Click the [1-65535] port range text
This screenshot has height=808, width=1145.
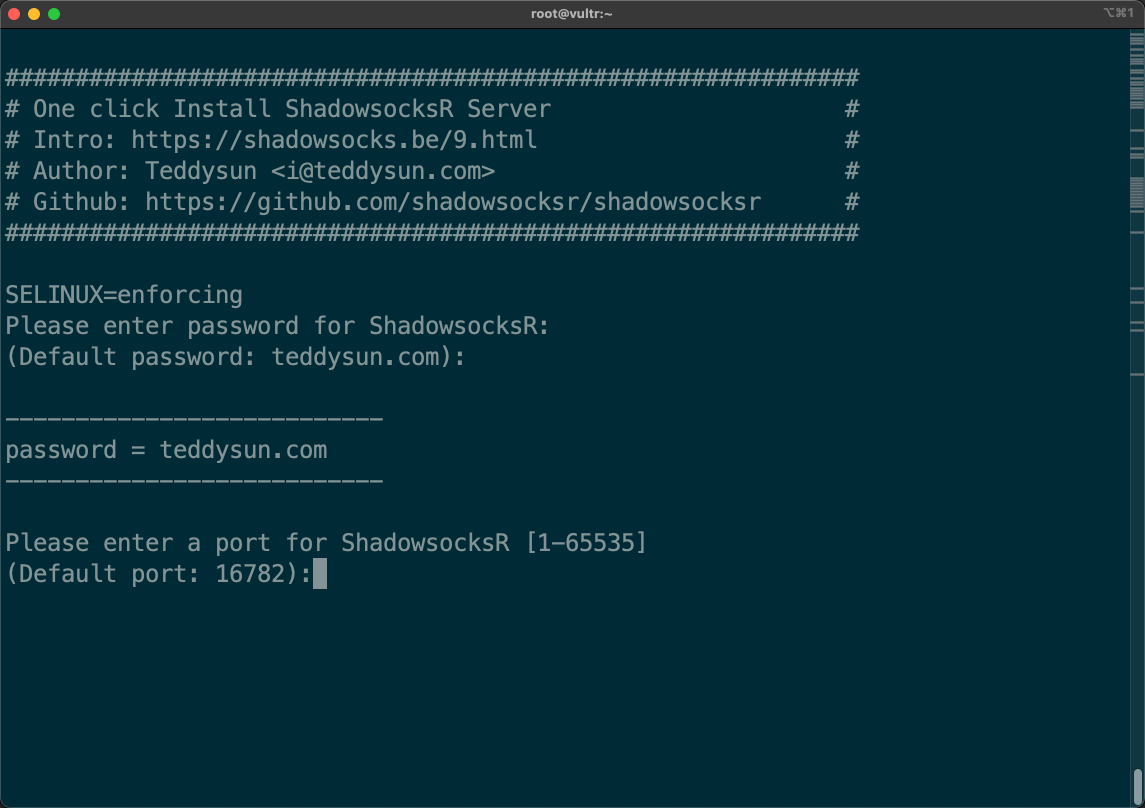click(586, 543)
